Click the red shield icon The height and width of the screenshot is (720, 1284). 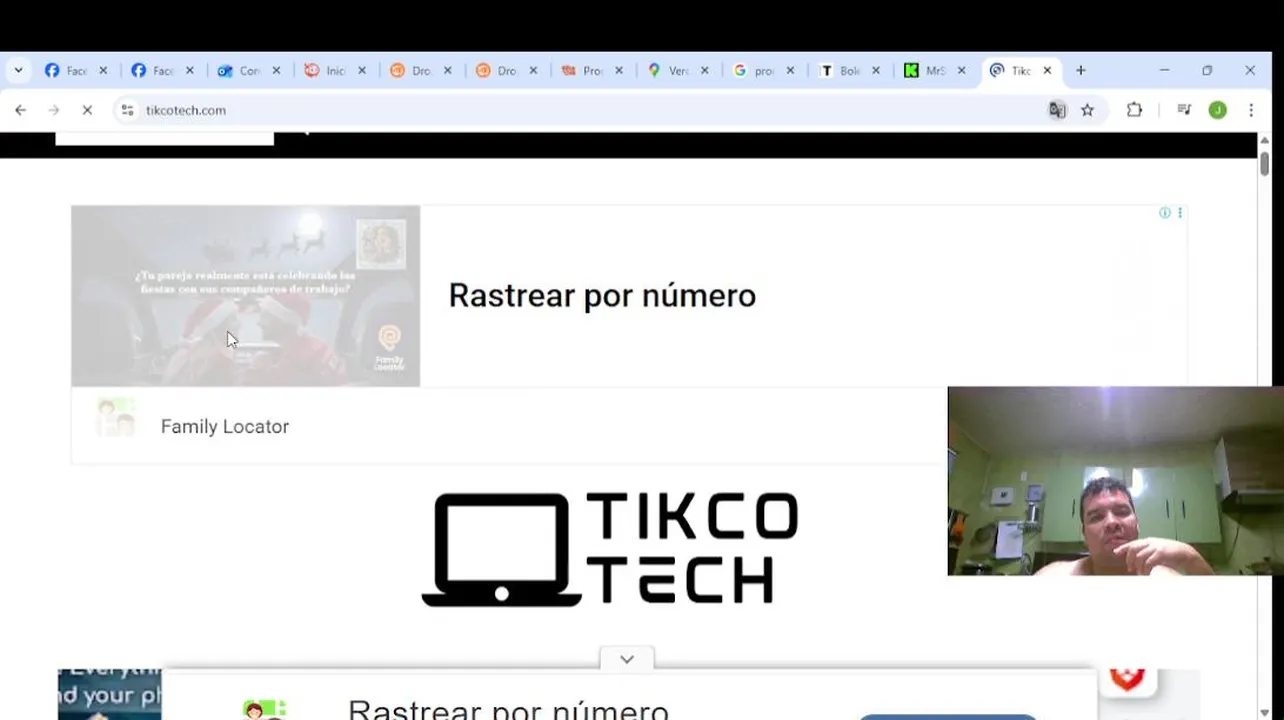[1128, 679]
